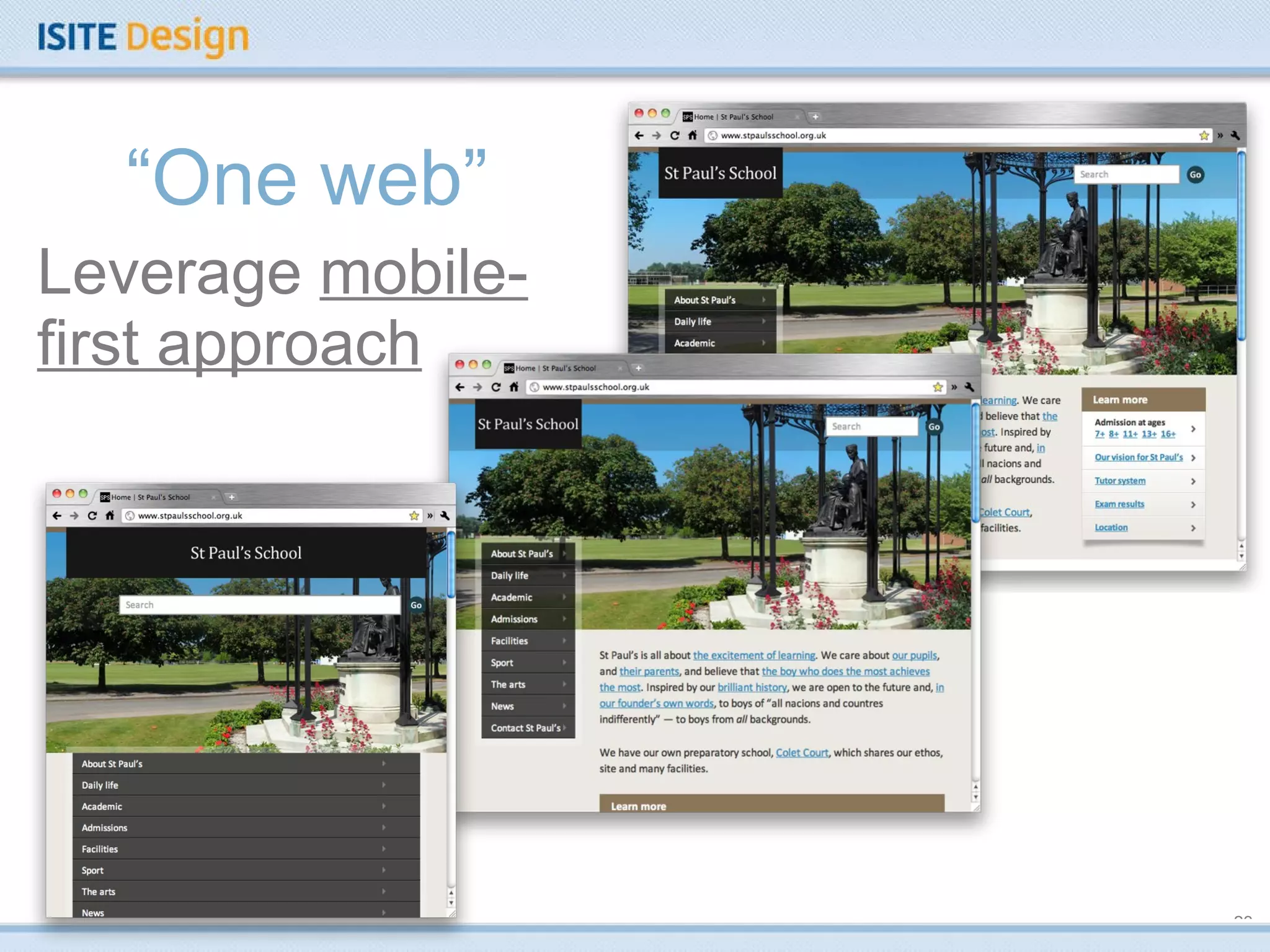Expand Tutor system row arrow
Image resolution: width=1270 pixels, height=952 pixels.
(x=1193, y=481)
